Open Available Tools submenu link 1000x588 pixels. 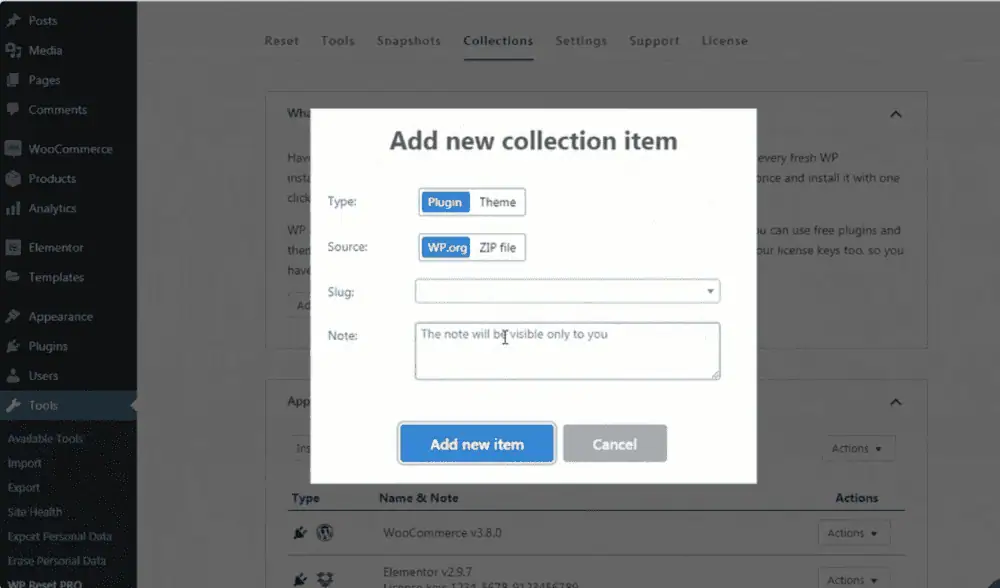click(45, 439)
